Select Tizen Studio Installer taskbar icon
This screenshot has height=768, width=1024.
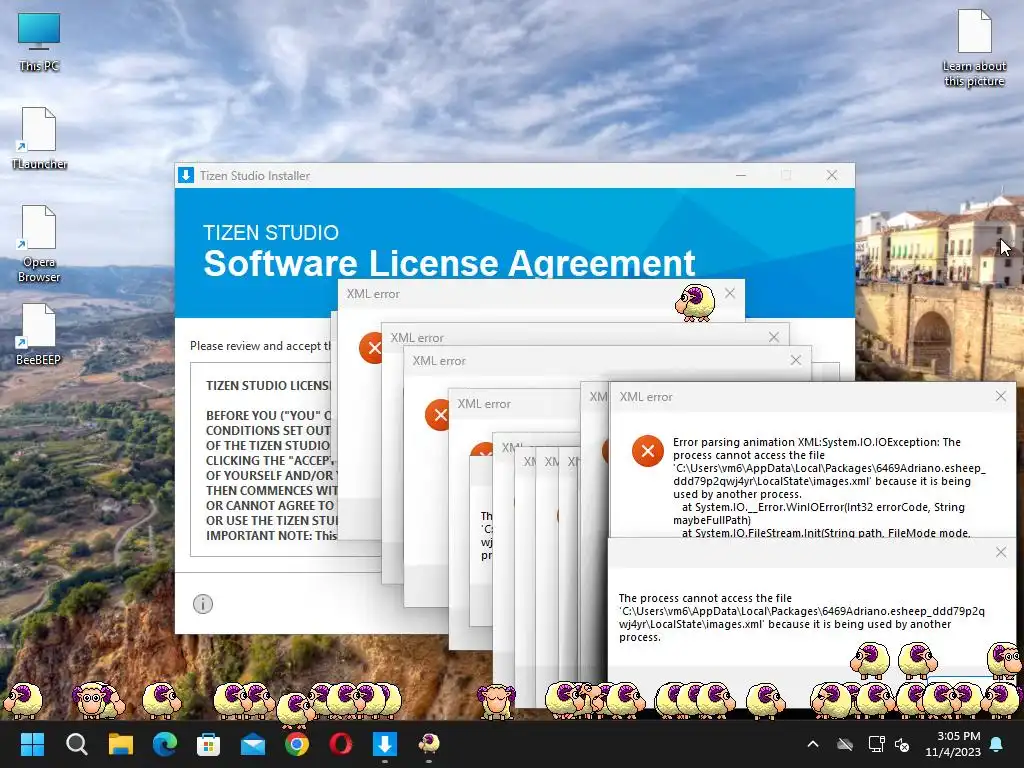tap(385, 744)
